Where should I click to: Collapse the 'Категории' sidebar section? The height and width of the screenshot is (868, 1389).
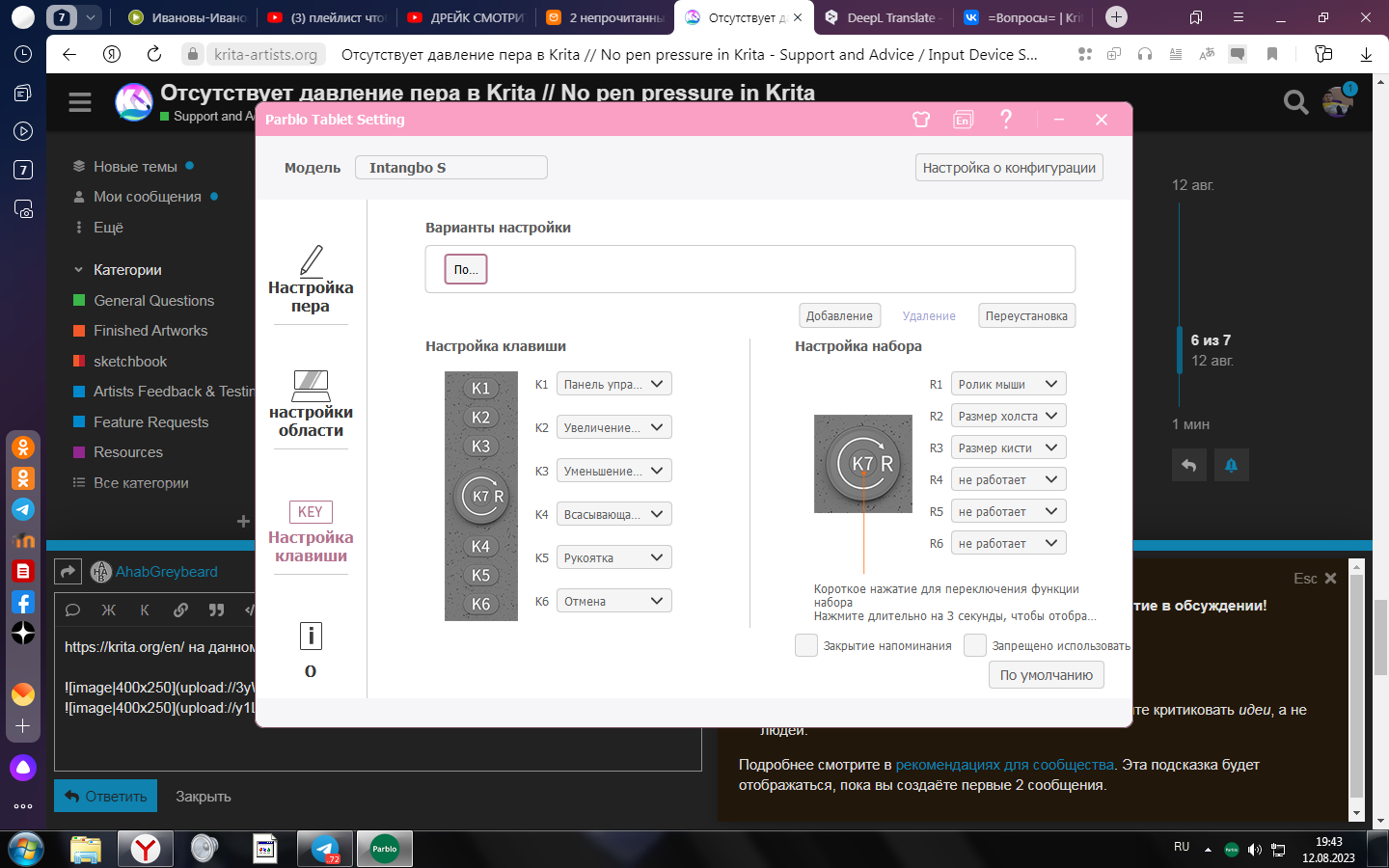118,269
